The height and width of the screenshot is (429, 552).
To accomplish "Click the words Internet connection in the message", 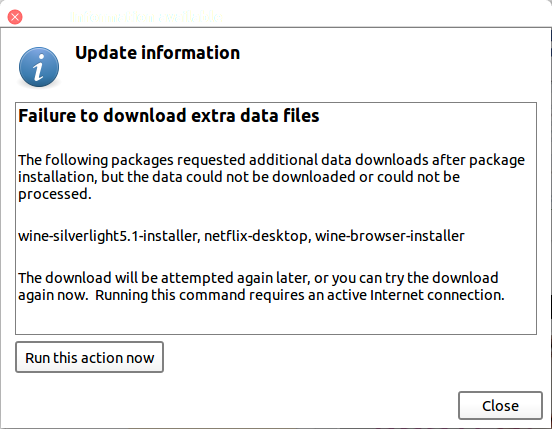I will [437, 295].
